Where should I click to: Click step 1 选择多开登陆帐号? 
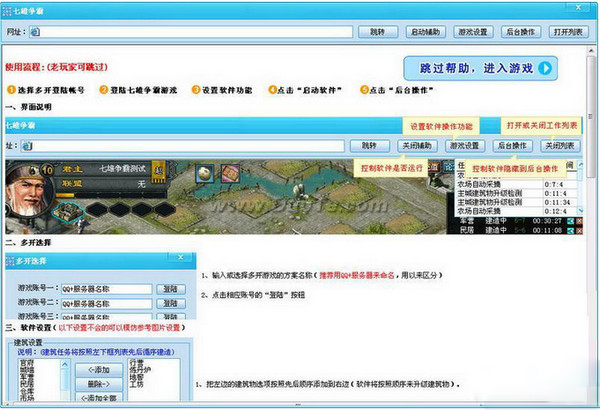(x=46, y=90)
